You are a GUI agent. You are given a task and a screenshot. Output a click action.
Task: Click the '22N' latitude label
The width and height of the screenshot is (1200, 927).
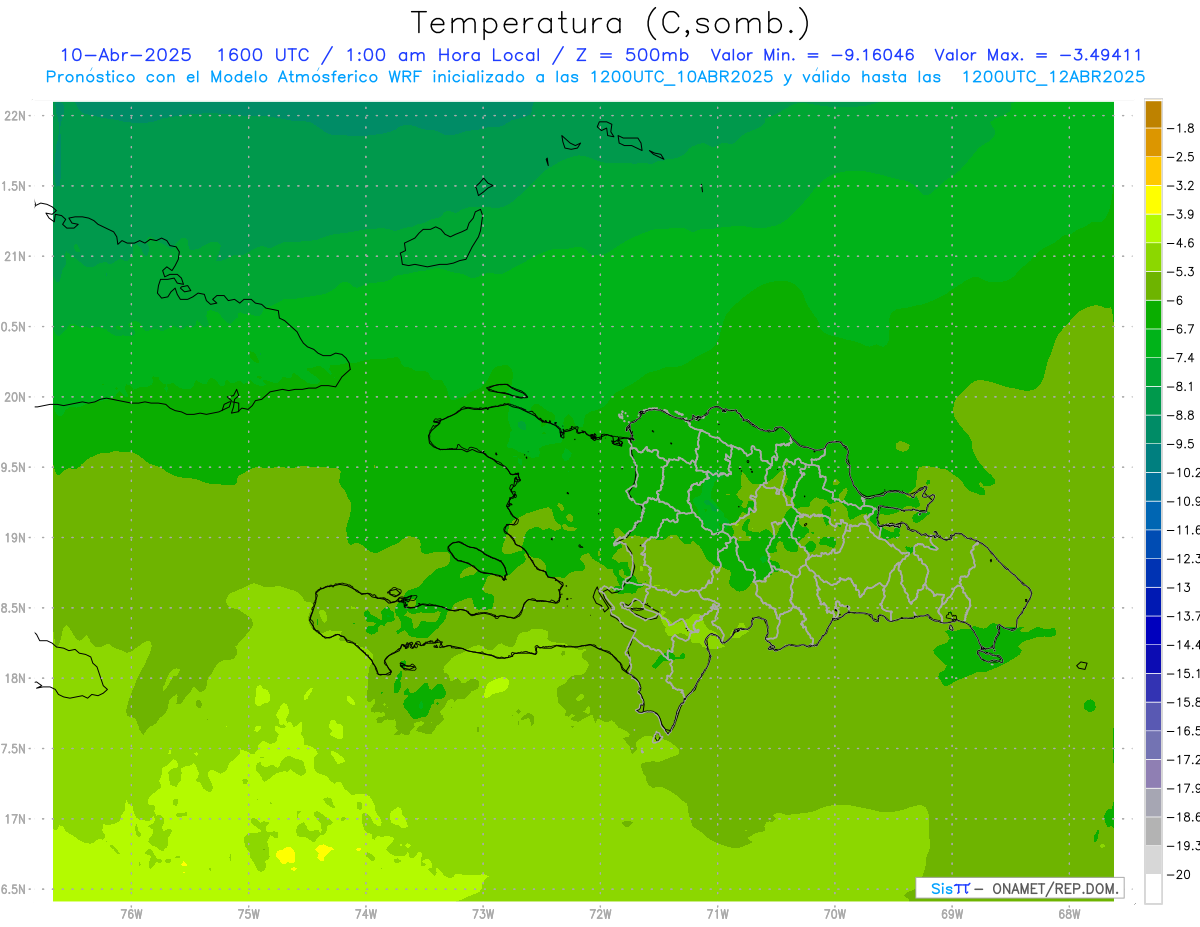point(15,116)
